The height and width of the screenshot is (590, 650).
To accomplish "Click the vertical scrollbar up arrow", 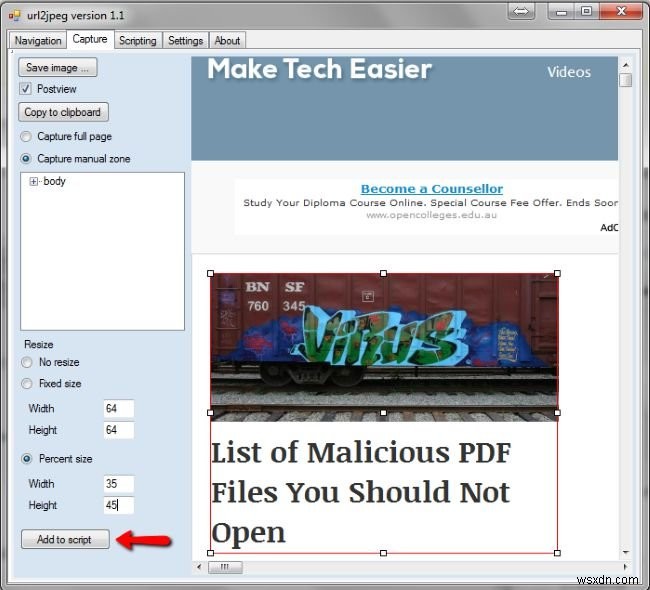I will pos(626,65).
